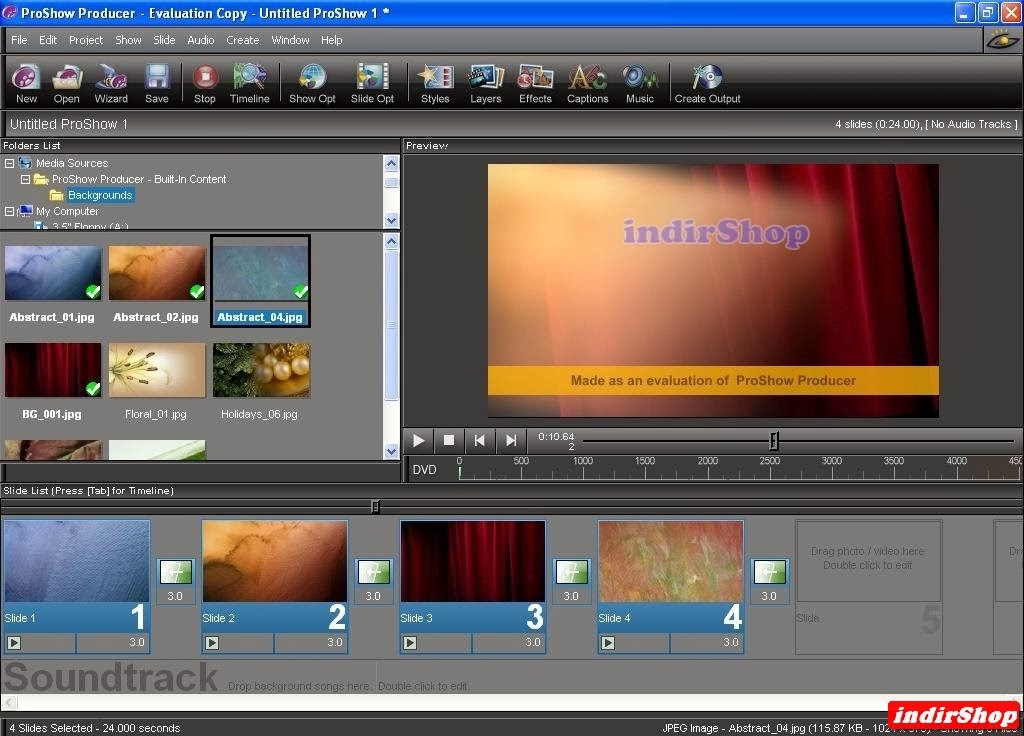
Task: Play Slide 2 using its small play icon
Action: point(212,643)
